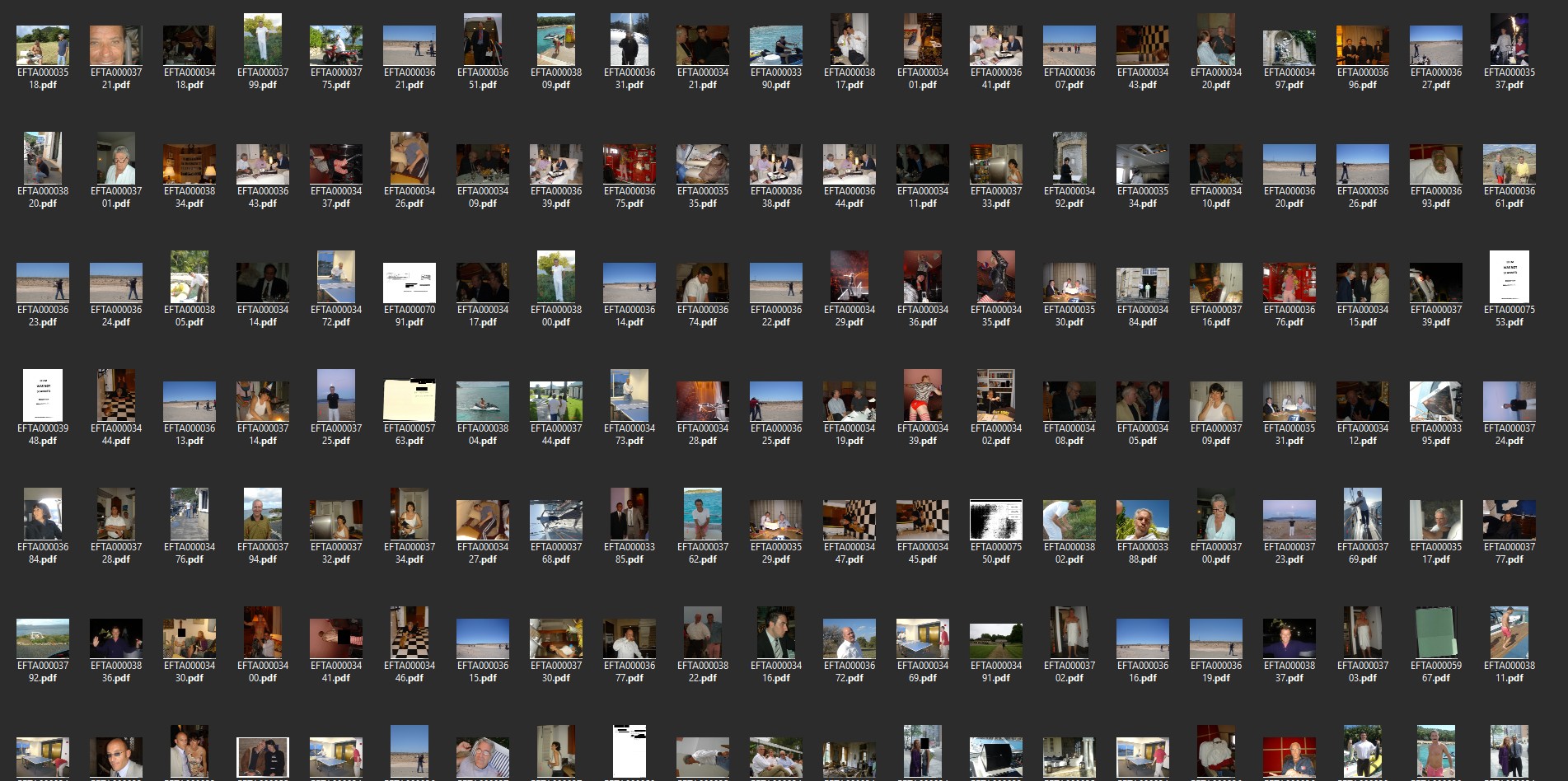Select the EFTA00003837.pdf thumbnail
1568x781 pixels.
pos(1290,638)
